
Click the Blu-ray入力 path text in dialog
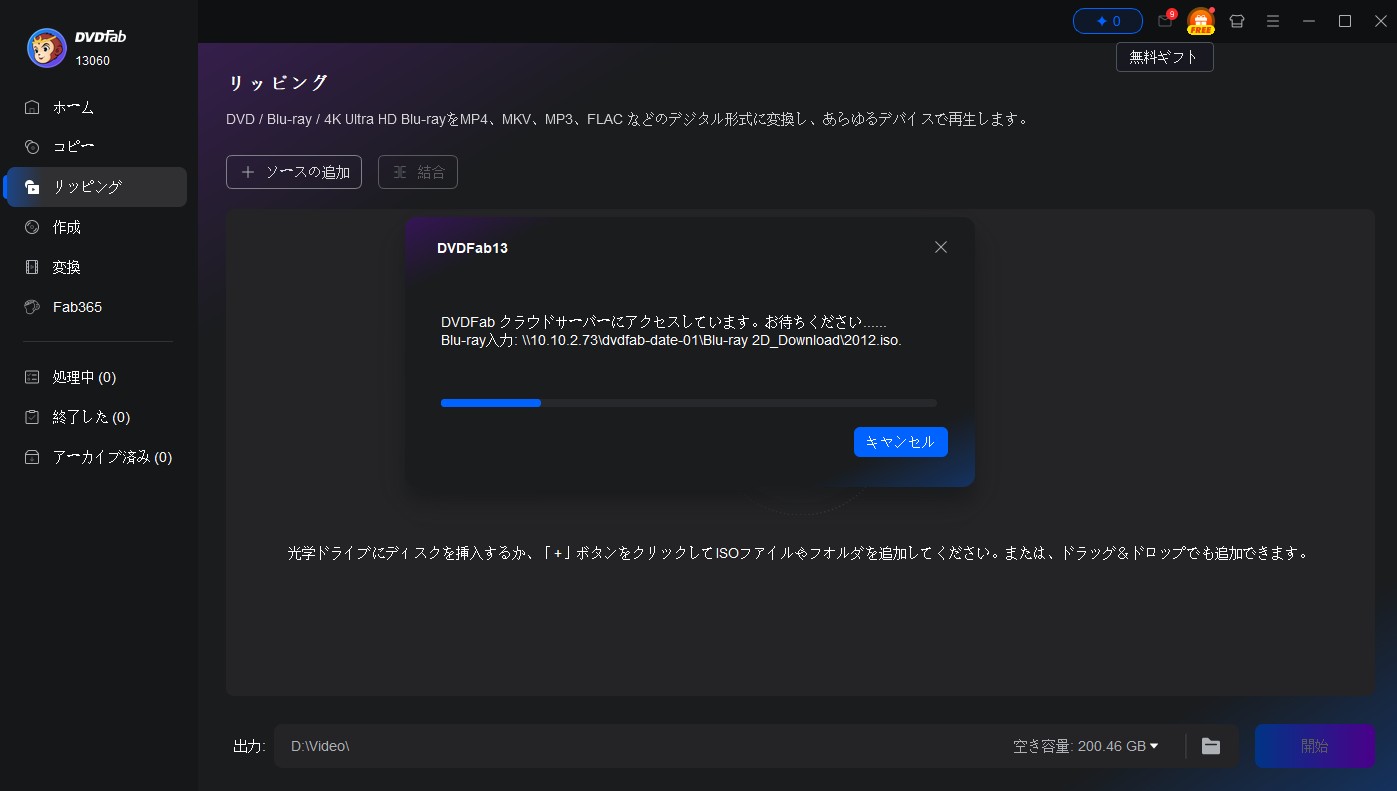point(671,340)
